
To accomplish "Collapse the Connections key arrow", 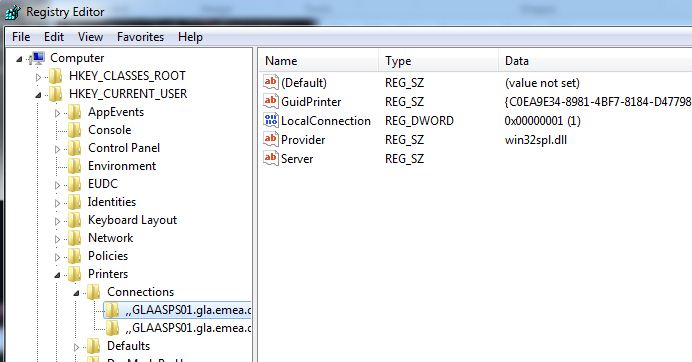I will click(x=76, y=293).
